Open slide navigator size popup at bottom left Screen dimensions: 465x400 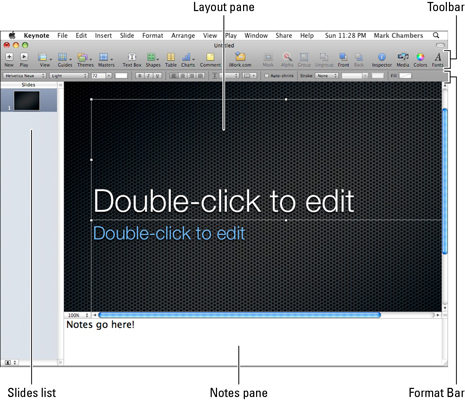(x=10, y=362)
